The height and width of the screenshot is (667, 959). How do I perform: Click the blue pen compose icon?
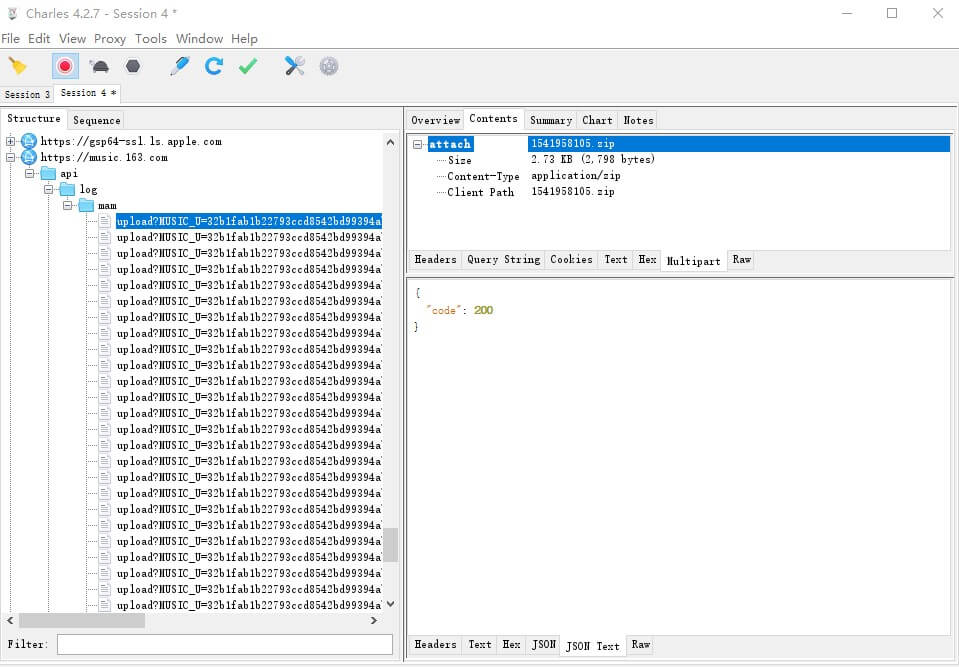[x=180, y=66]
